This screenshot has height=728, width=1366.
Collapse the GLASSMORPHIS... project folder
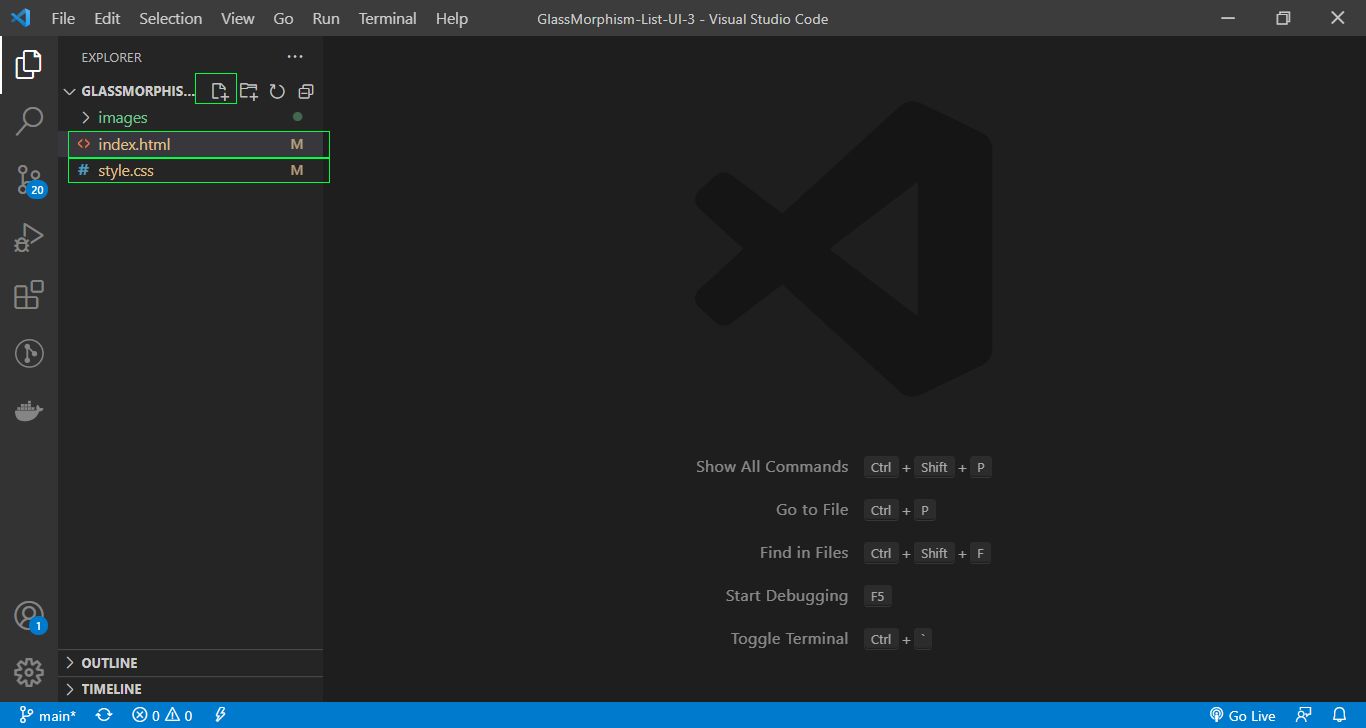tap(130, 91)
